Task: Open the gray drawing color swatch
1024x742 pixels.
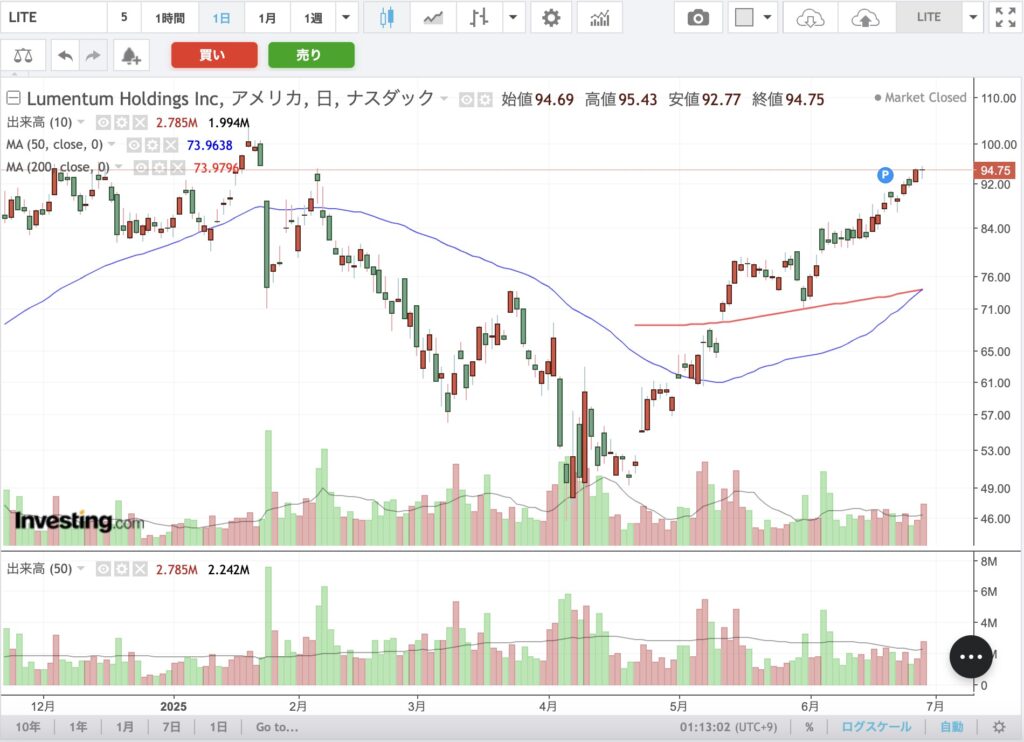Action: [744, 18]
